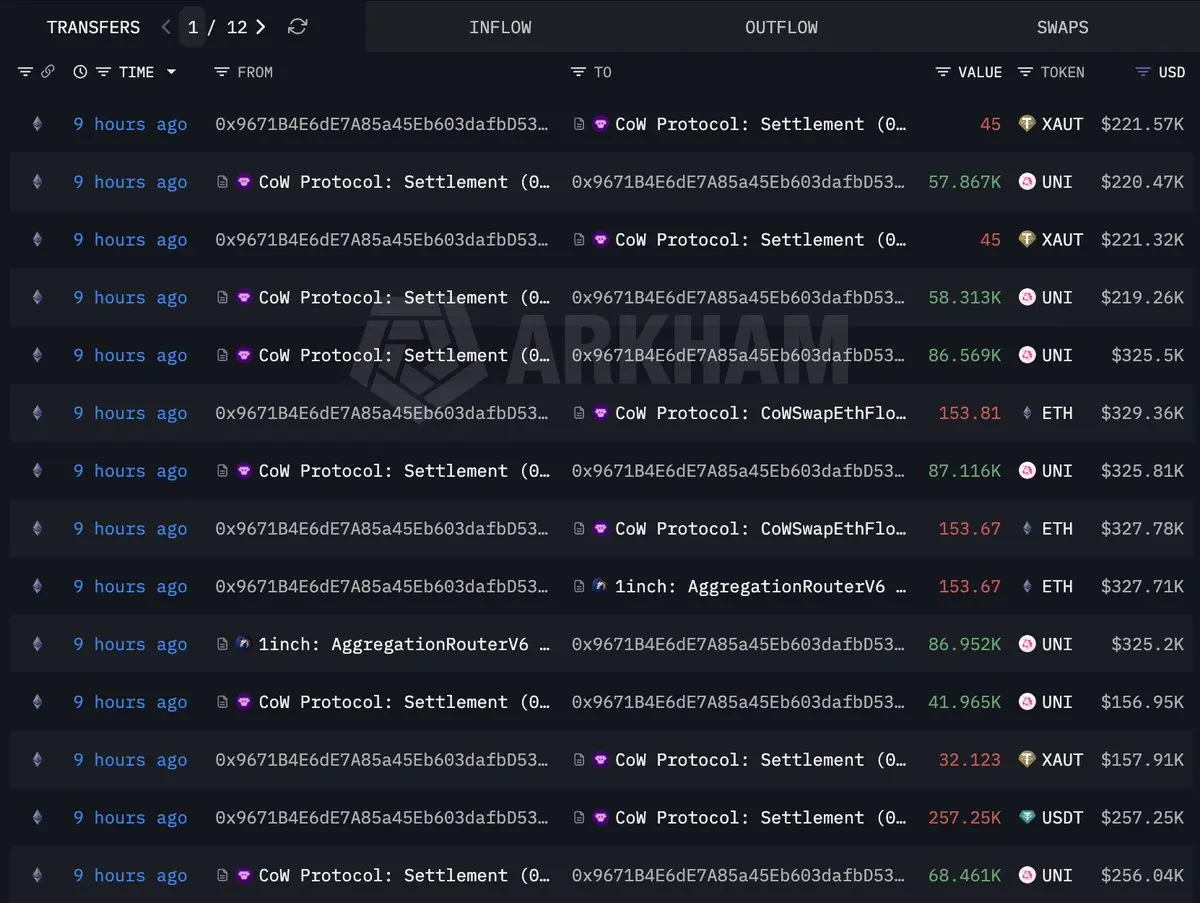1200x903 pixels.
Task: Switch to the OUTFLOW tab
Action: tap(781, 27)
